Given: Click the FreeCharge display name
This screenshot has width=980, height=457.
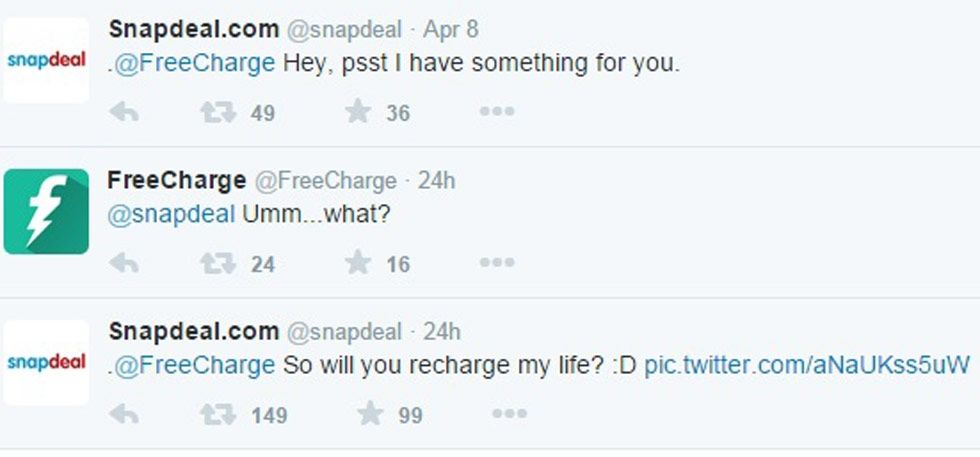Looking at the screenshot, I should tap(176, 181).
